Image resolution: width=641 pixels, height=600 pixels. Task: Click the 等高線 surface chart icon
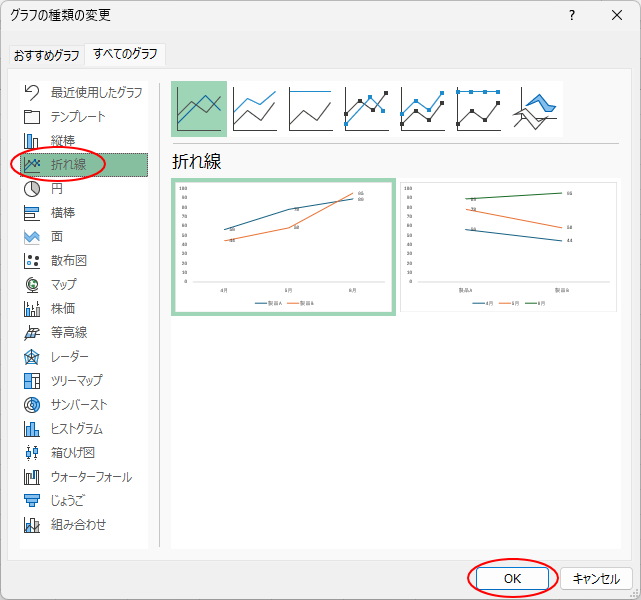point(32,333)
